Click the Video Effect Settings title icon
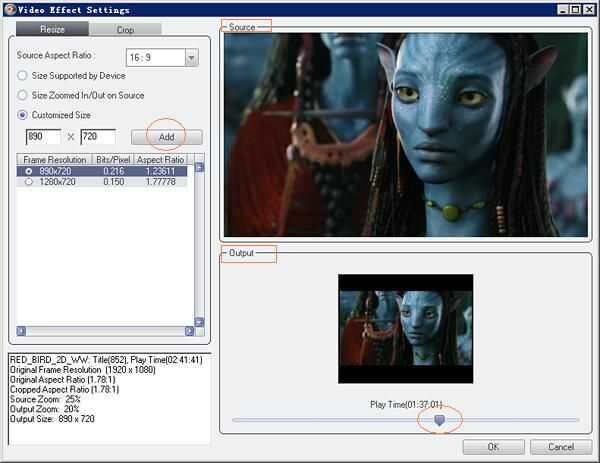This screenshot has width=600, height=463. [x=10, y=9]
